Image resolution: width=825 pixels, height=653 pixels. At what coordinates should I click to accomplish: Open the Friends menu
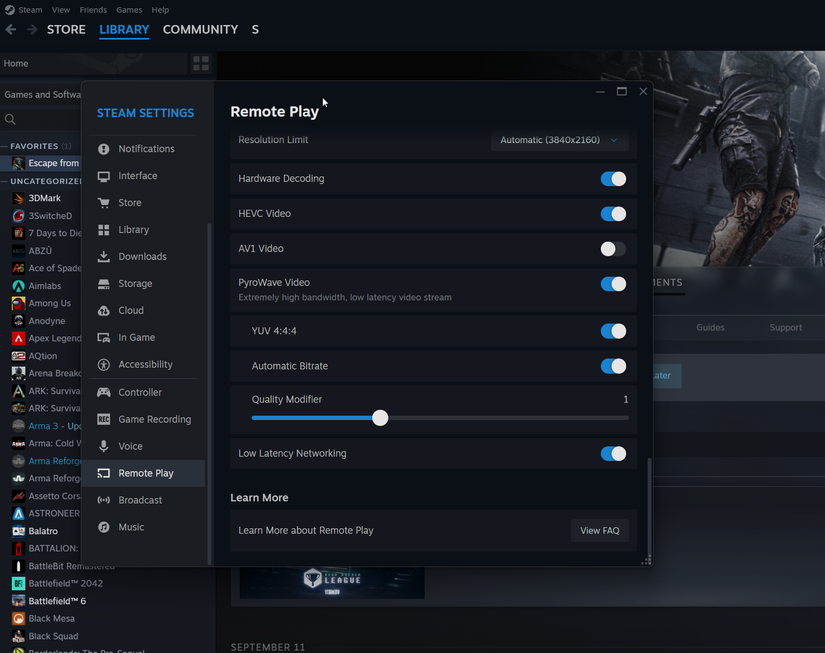(x=93, y=10)
